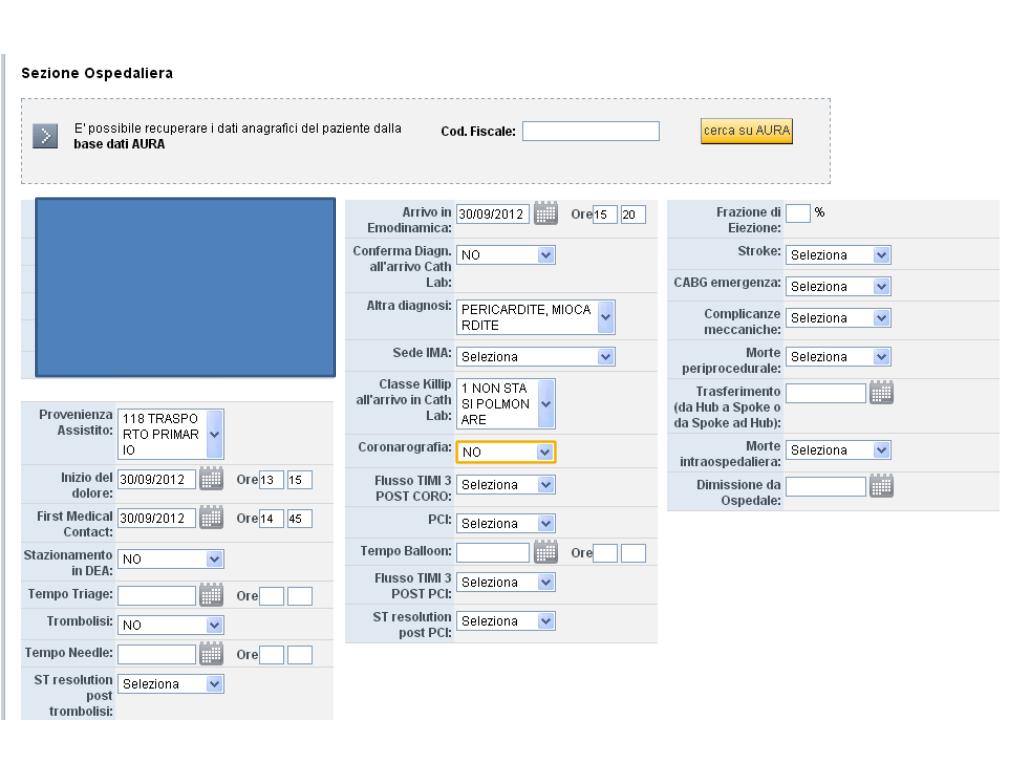Click the Sezione Ospedaliera heading
Image resolution: width=1024 pixels, height=768 pixels.
[97, 73]
